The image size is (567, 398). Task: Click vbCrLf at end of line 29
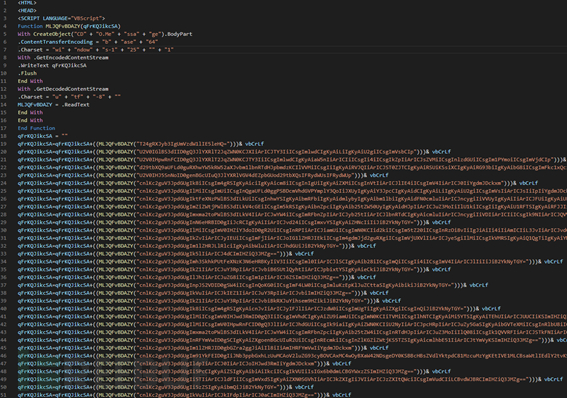point(442,222)
